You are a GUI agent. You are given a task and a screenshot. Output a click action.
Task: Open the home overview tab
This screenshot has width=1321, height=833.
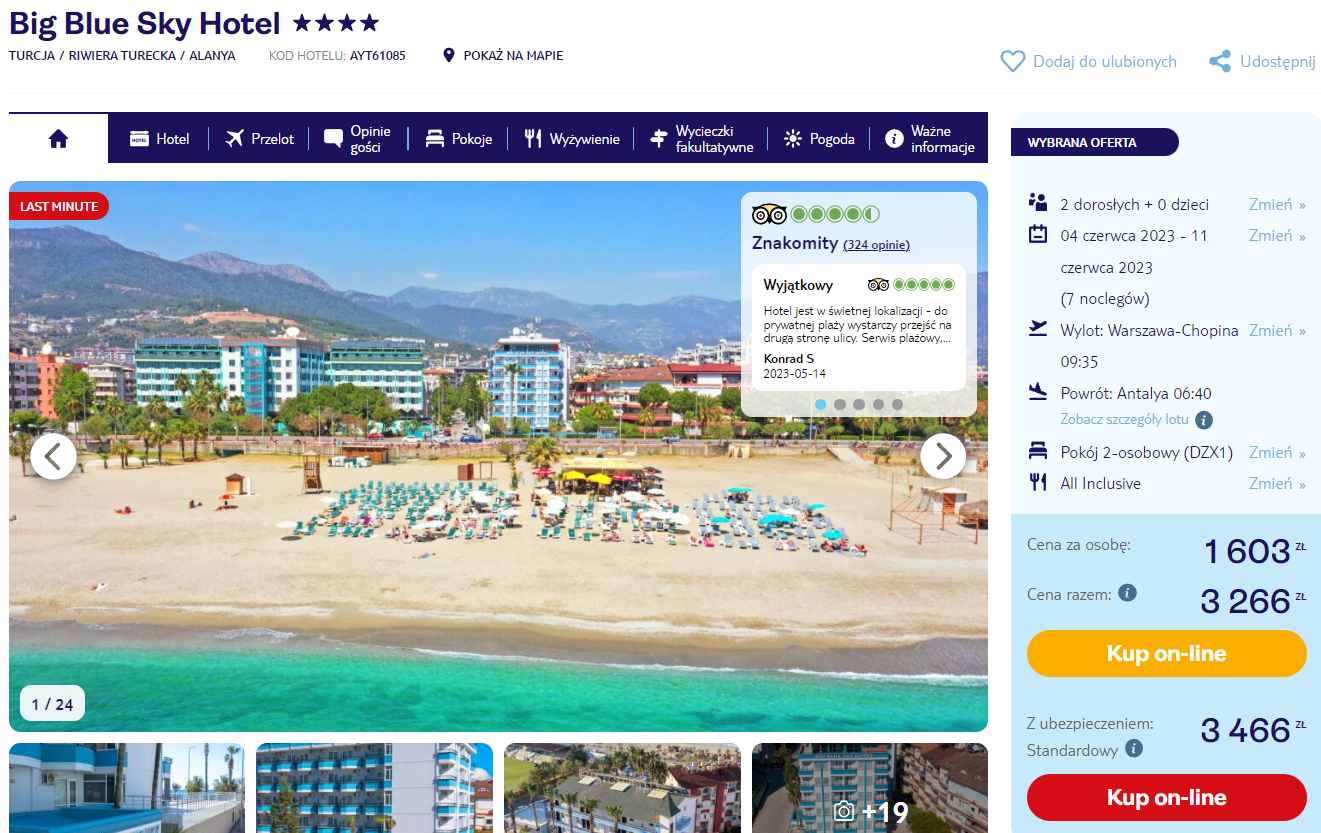click(58, 138)
